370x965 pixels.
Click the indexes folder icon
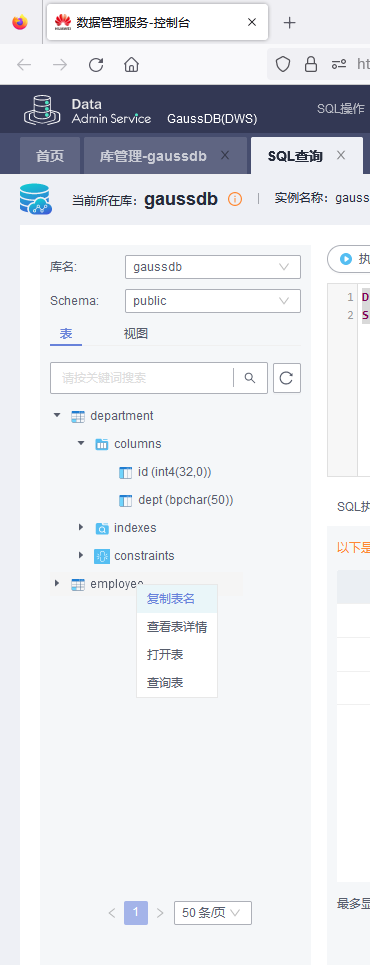(102, 528)
